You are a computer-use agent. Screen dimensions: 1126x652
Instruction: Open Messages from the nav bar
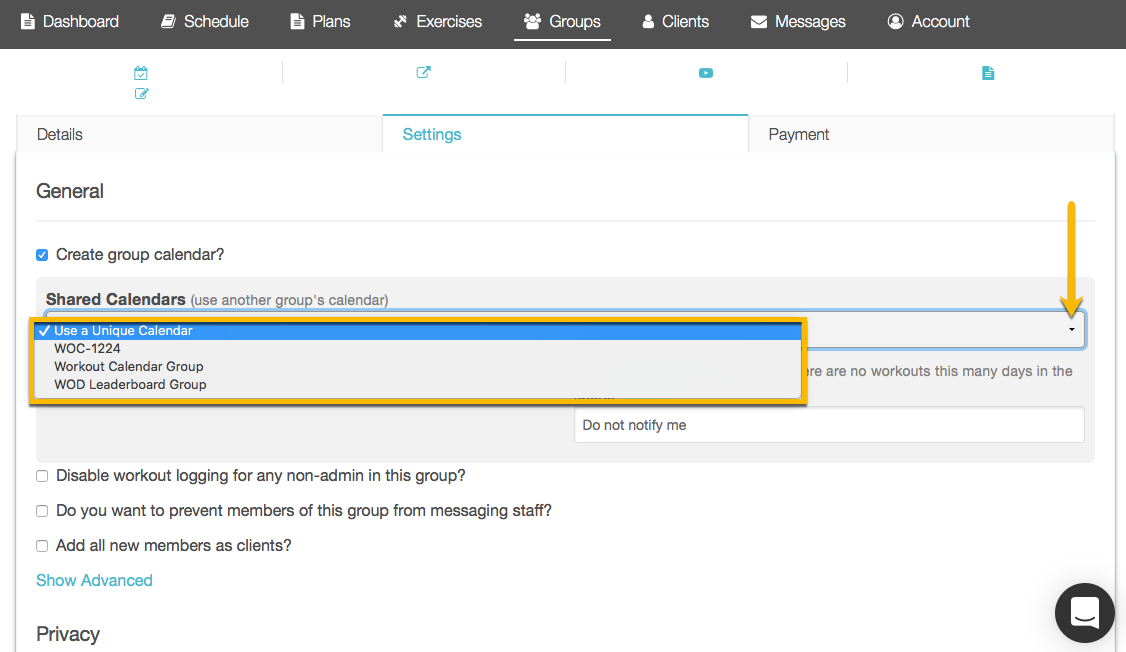798,22
